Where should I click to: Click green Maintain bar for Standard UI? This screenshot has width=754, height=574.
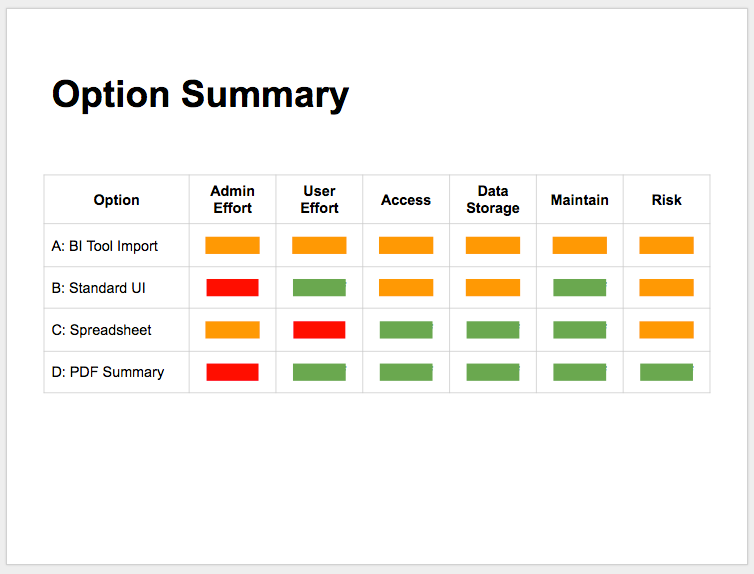(580, 288)
